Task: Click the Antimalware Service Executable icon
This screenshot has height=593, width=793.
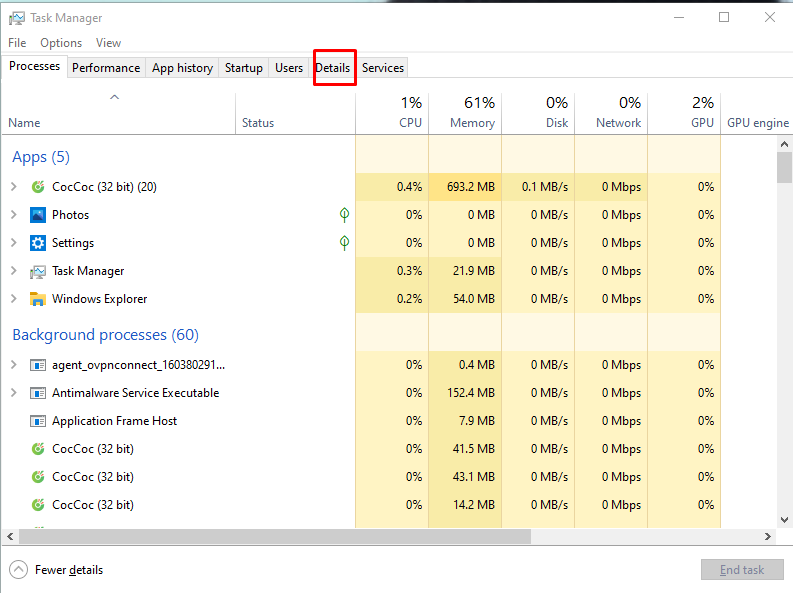Action: pos(38,393)
